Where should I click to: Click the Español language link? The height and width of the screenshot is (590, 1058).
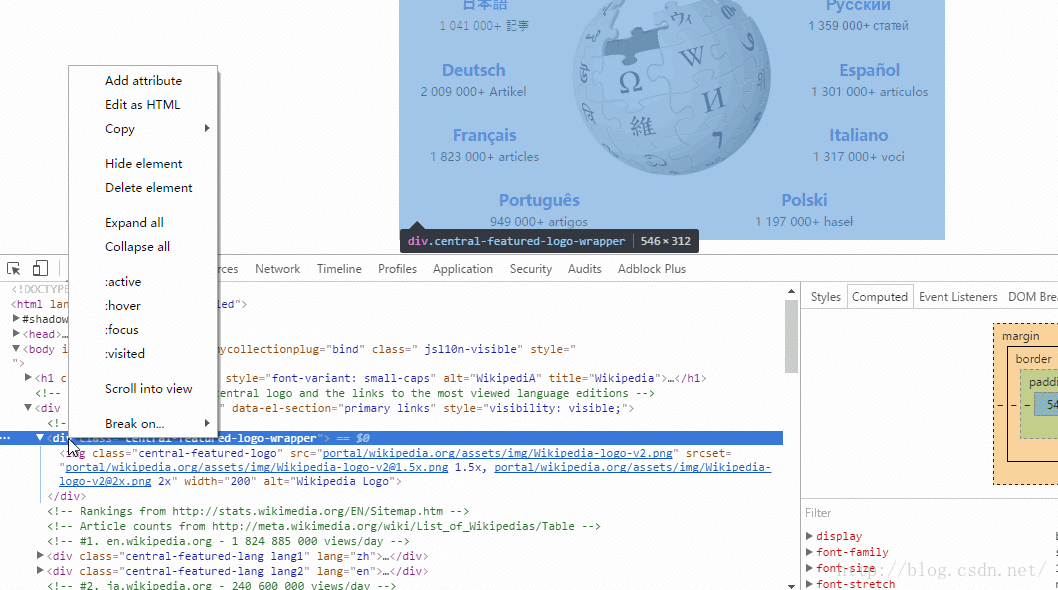[x=870, y=70]
